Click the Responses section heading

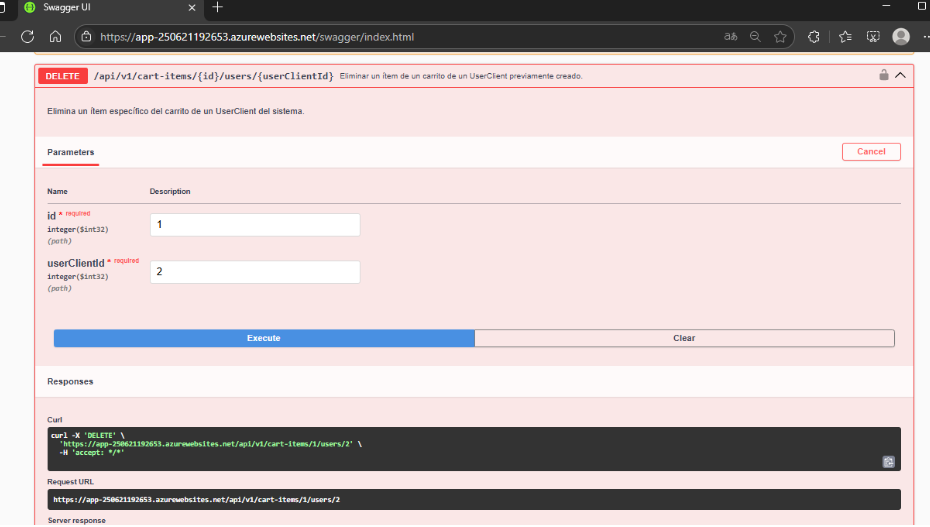(70, 381)
